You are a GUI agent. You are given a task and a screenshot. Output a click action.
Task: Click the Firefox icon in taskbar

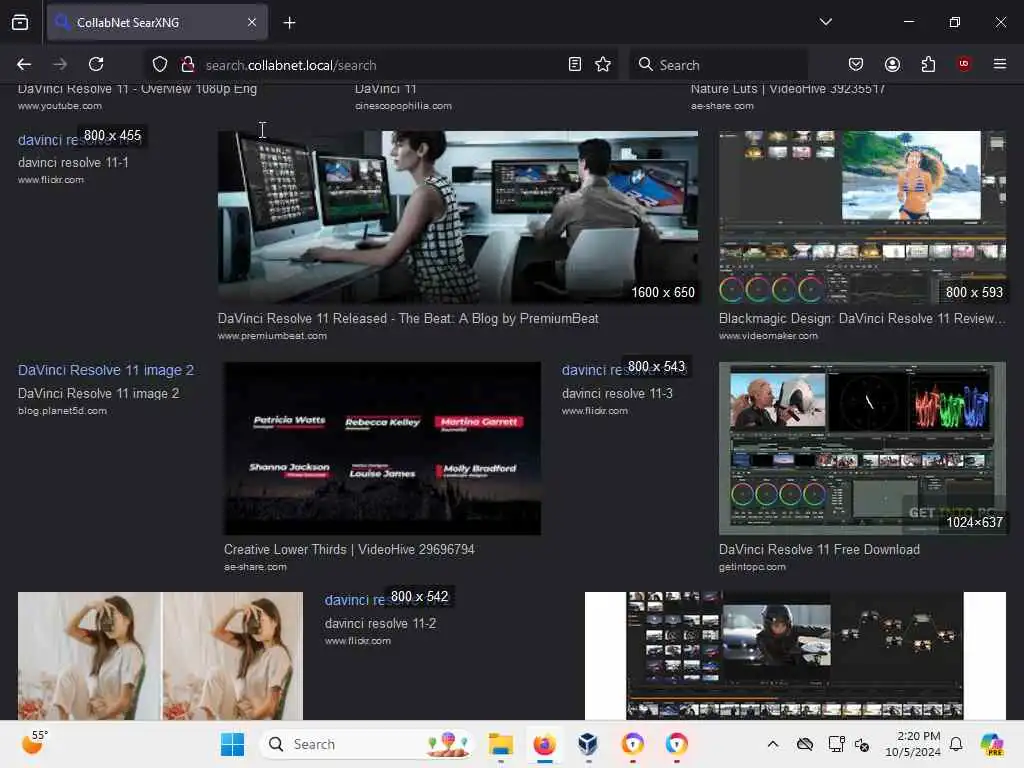point(544,744)
